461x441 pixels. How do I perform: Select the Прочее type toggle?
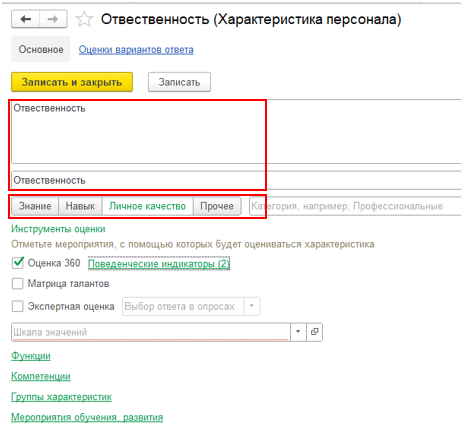coord(217,206)
